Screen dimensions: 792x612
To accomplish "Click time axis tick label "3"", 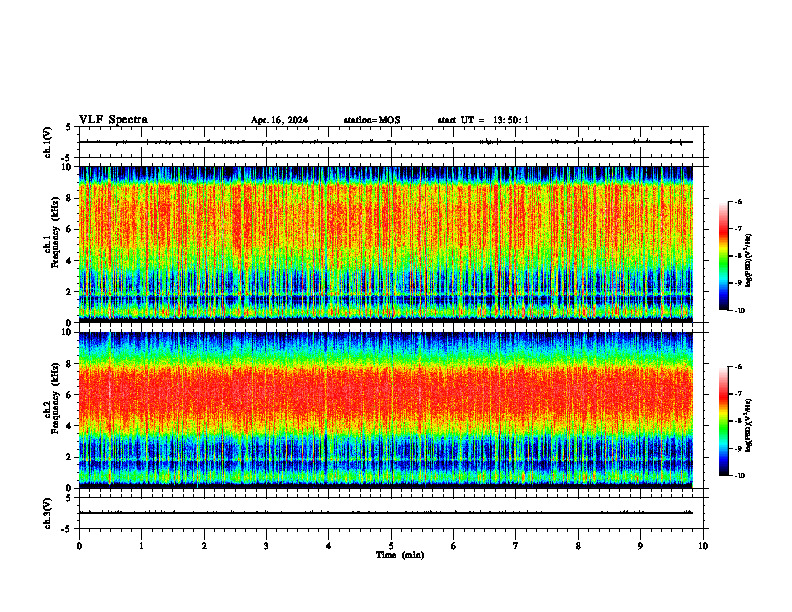I will click(x=266, y=546).
